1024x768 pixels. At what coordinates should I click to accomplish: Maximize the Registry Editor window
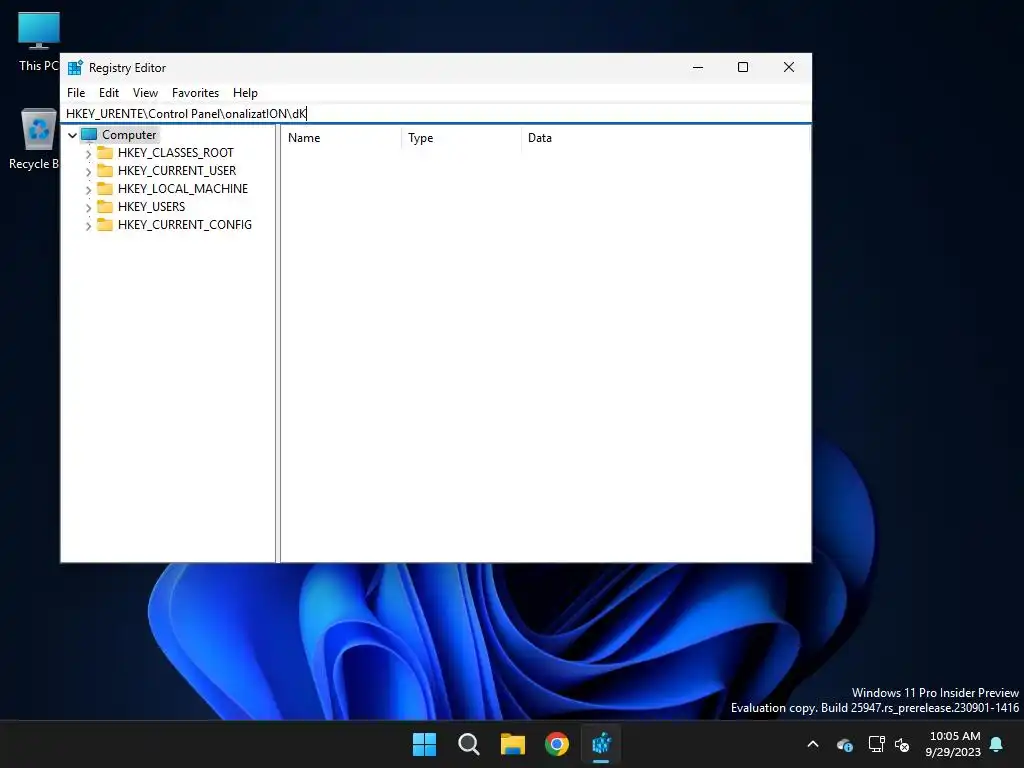[743, 67]
